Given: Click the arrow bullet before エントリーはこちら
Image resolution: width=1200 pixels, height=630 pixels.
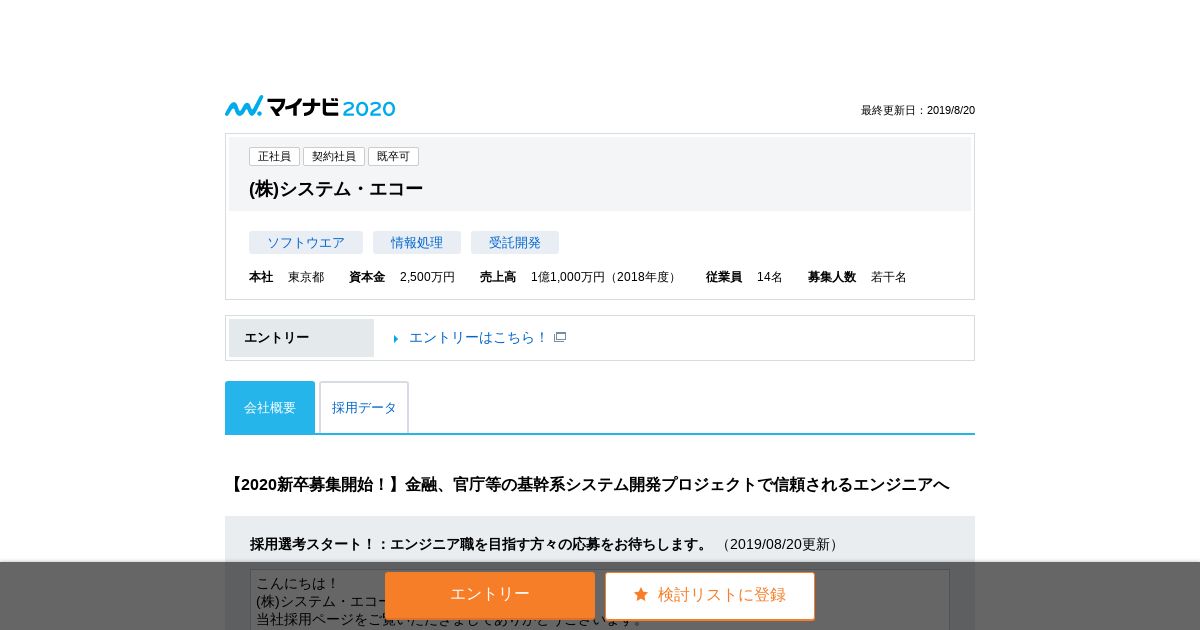Looking at the screenshot, I should 396,339.
